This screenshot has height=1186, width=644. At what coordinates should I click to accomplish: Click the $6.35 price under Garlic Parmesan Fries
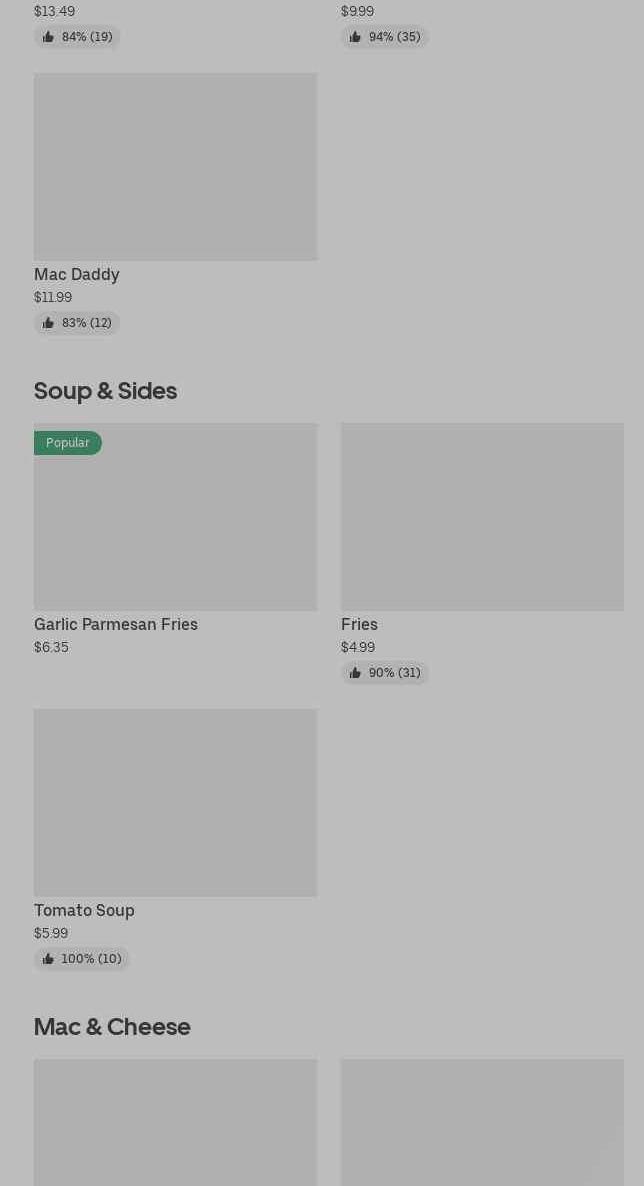[51, 647]
